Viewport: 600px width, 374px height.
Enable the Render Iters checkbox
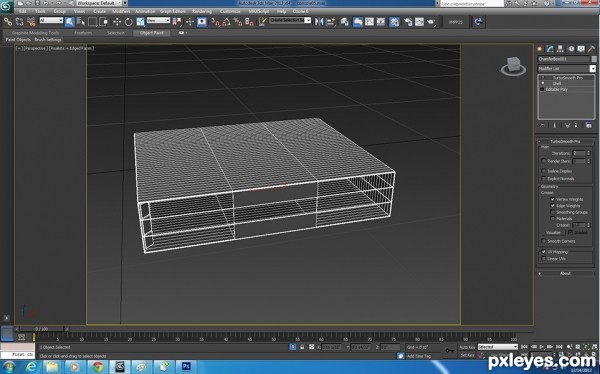click(x=543, y=161)
